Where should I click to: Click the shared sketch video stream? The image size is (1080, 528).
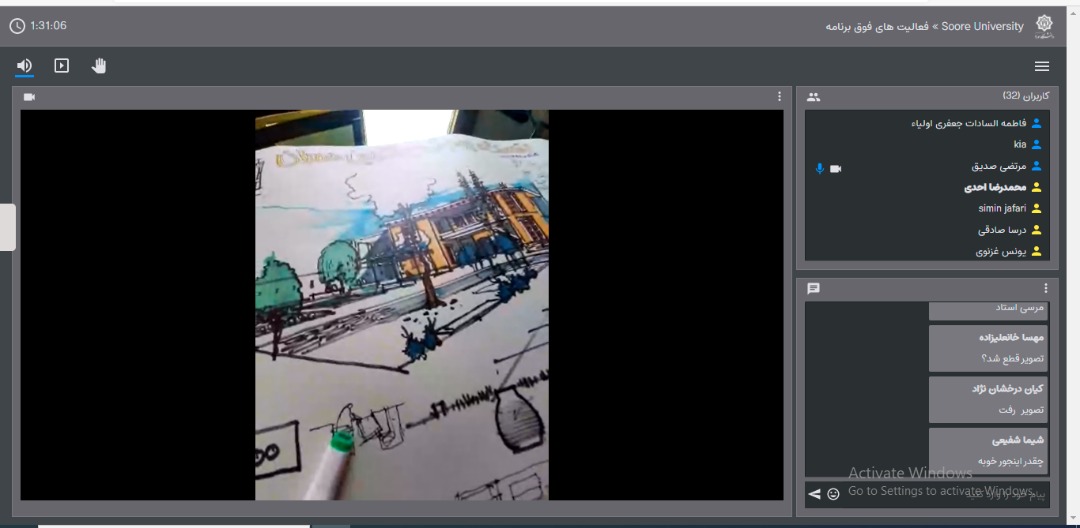[x=402, y=305]
